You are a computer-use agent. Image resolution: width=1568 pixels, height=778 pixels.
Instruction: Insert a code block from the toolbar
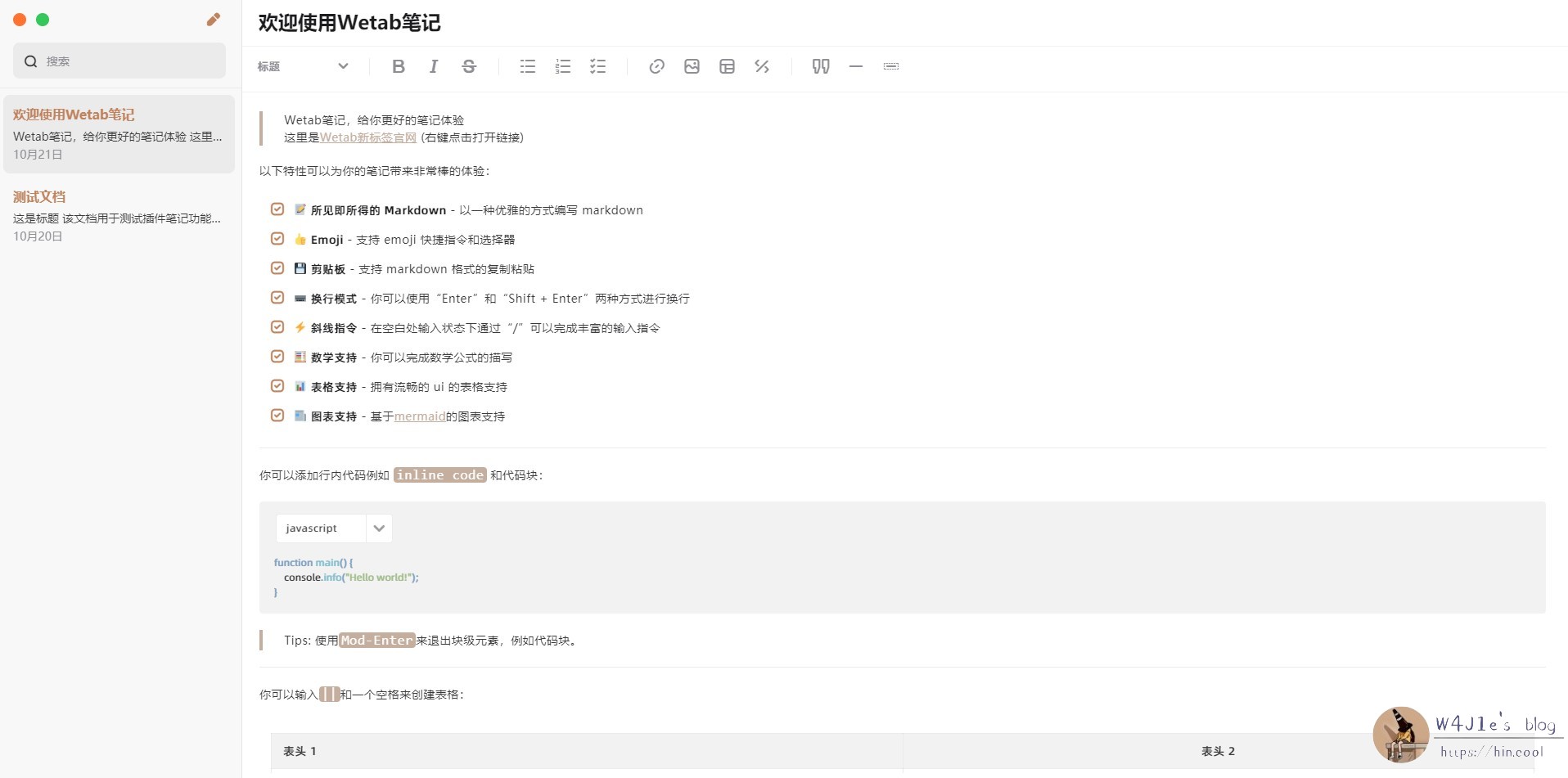pyautogui.click(x=762, y=66)
